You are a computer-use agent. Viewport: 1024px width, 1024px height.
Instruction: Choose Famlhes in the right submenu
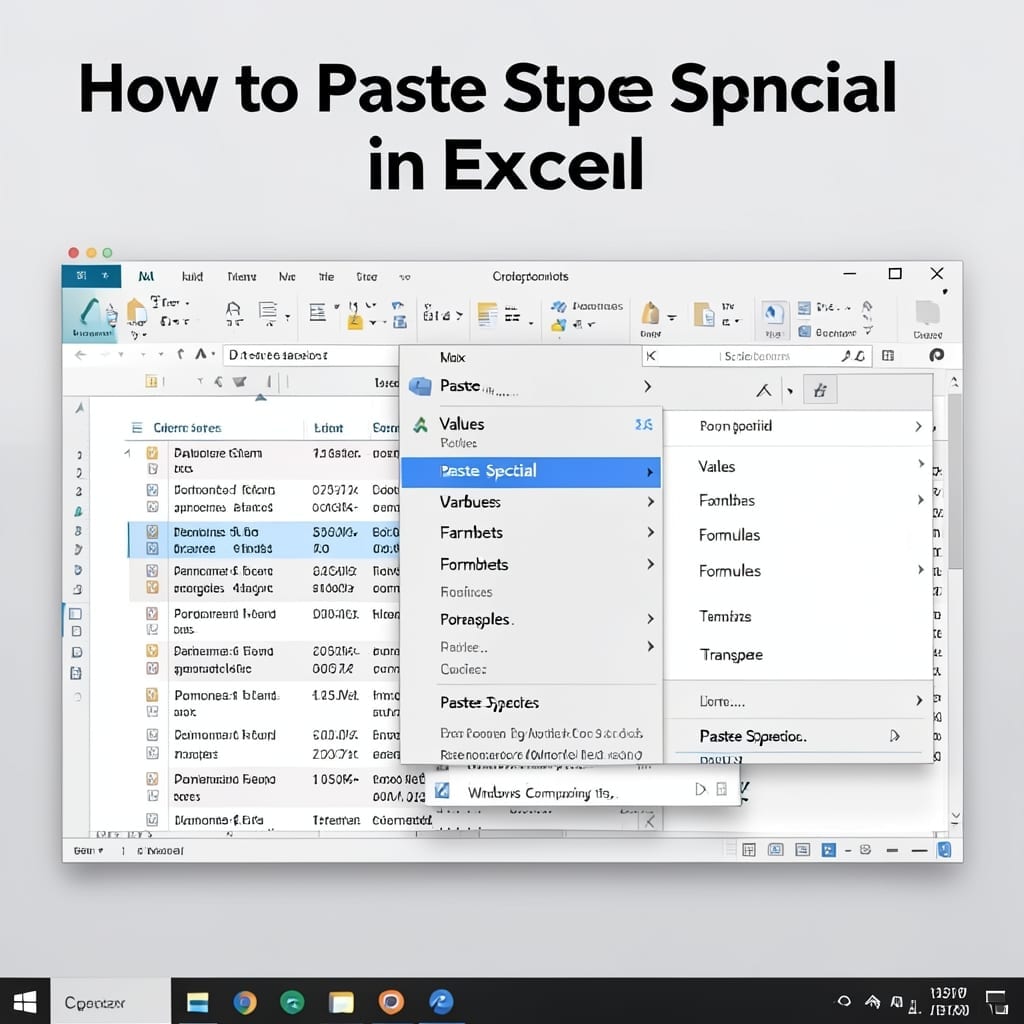click(726, 501)
